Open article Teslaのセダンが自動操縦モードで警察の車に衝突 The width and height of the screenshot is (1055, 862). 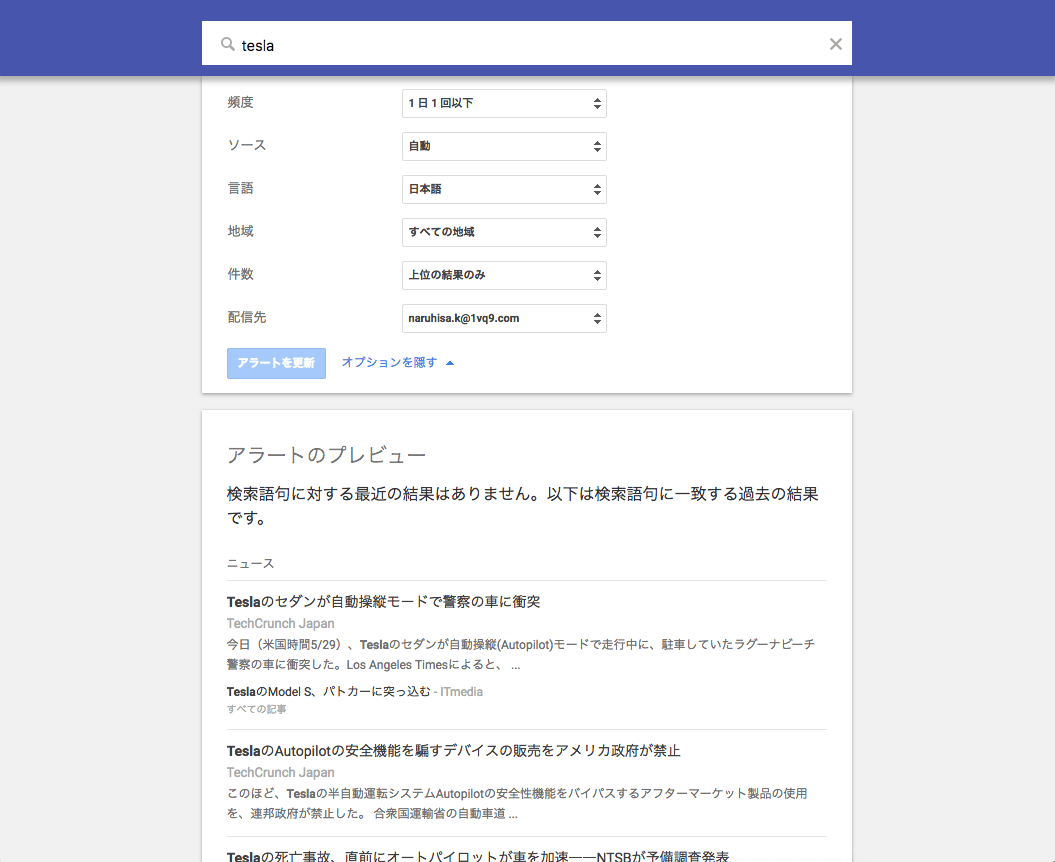384,602
